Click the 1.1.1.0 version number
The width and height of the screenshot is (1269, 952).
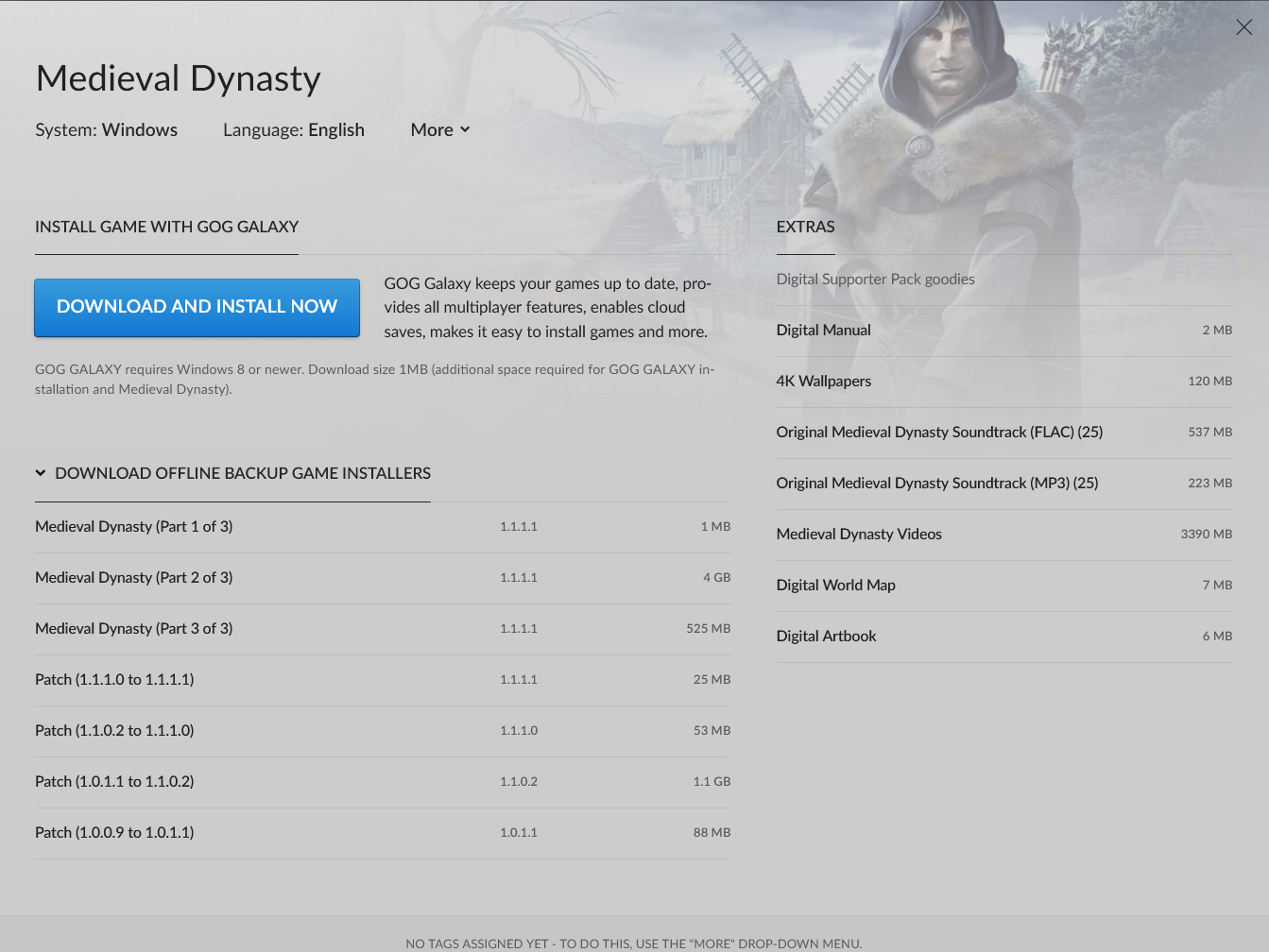(519, 731)
